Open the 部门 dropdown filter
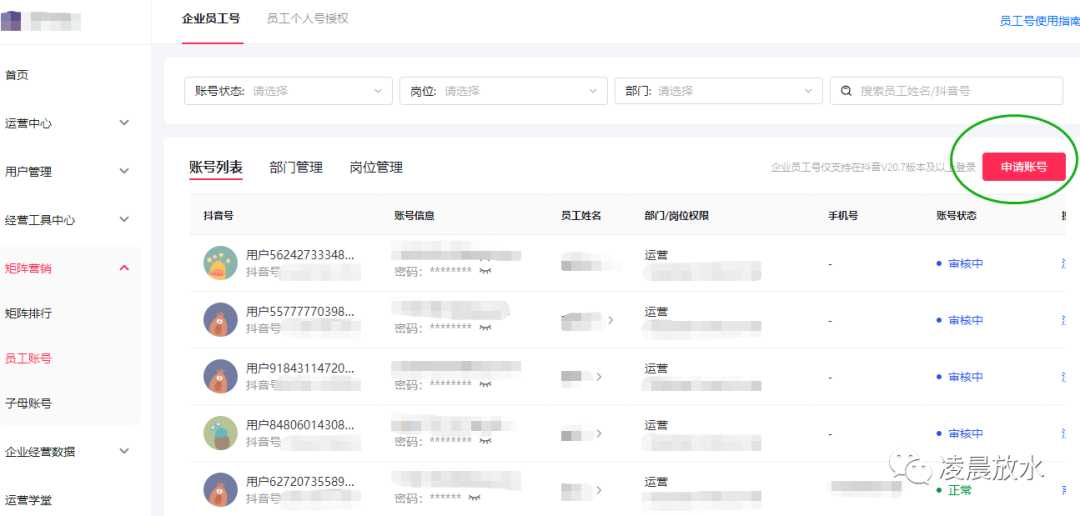 [x=718, y=91]
